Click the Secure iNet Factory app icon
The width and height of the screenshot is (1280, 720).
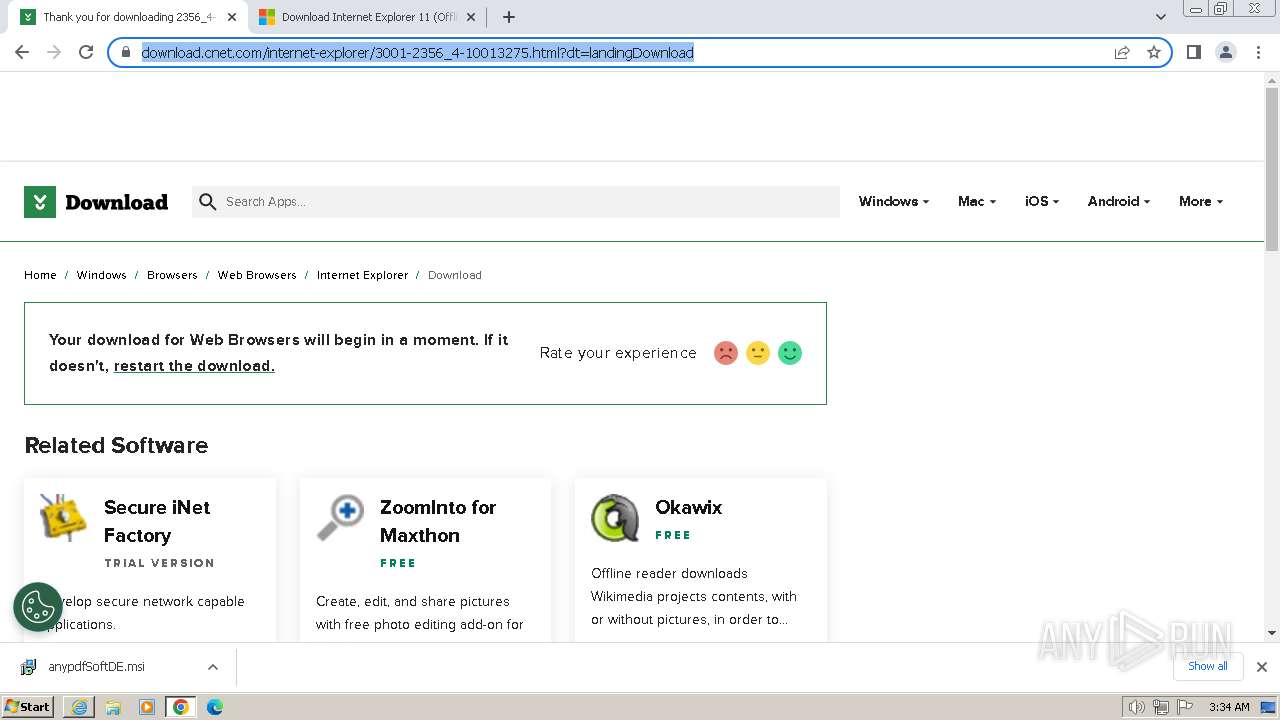63,518
